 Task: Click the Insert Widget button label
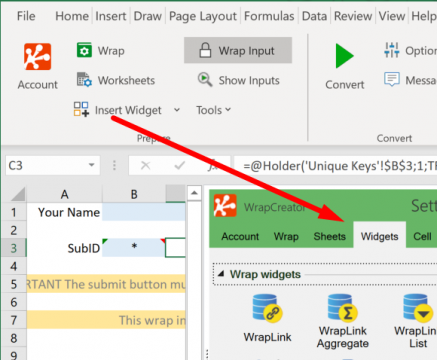(128, 110)
